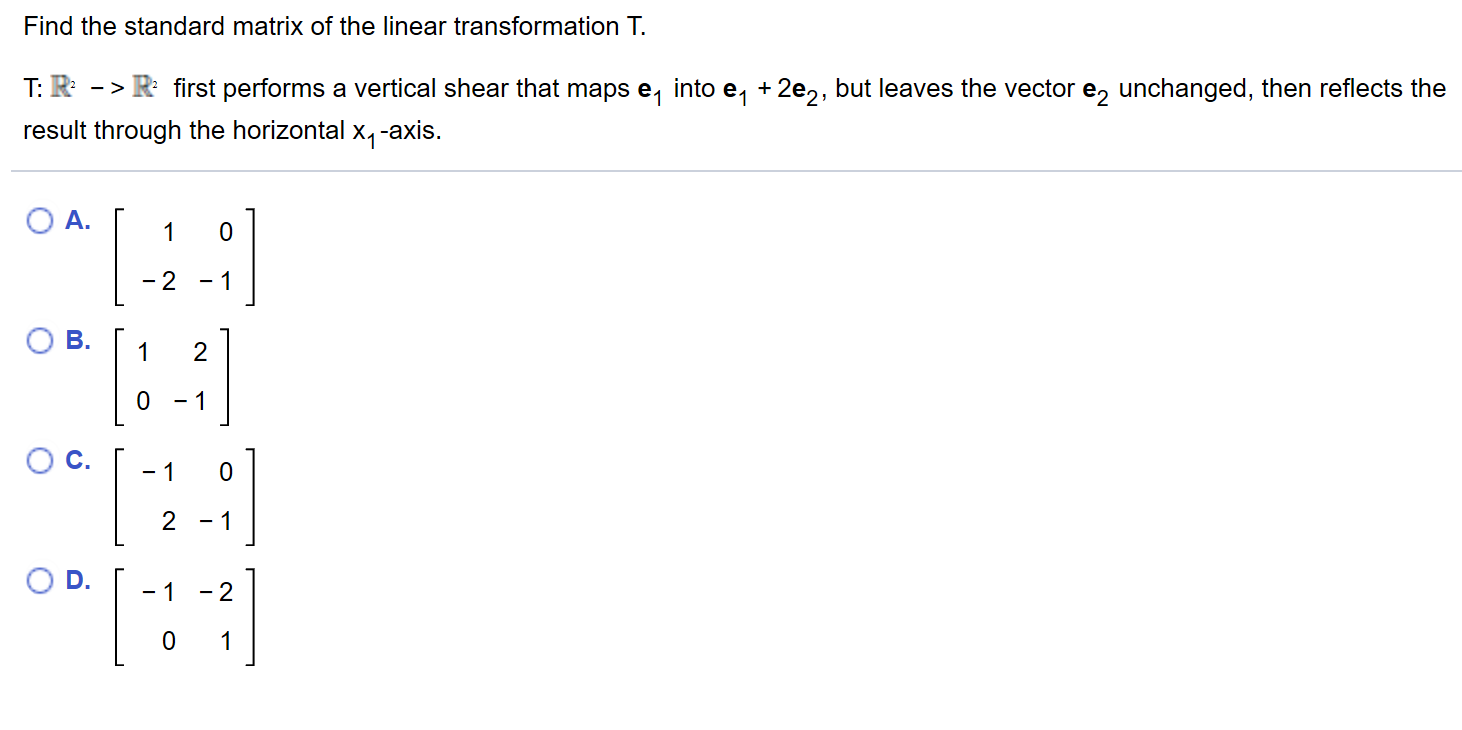Click the horizontal divider below the question text

point(731,170)
